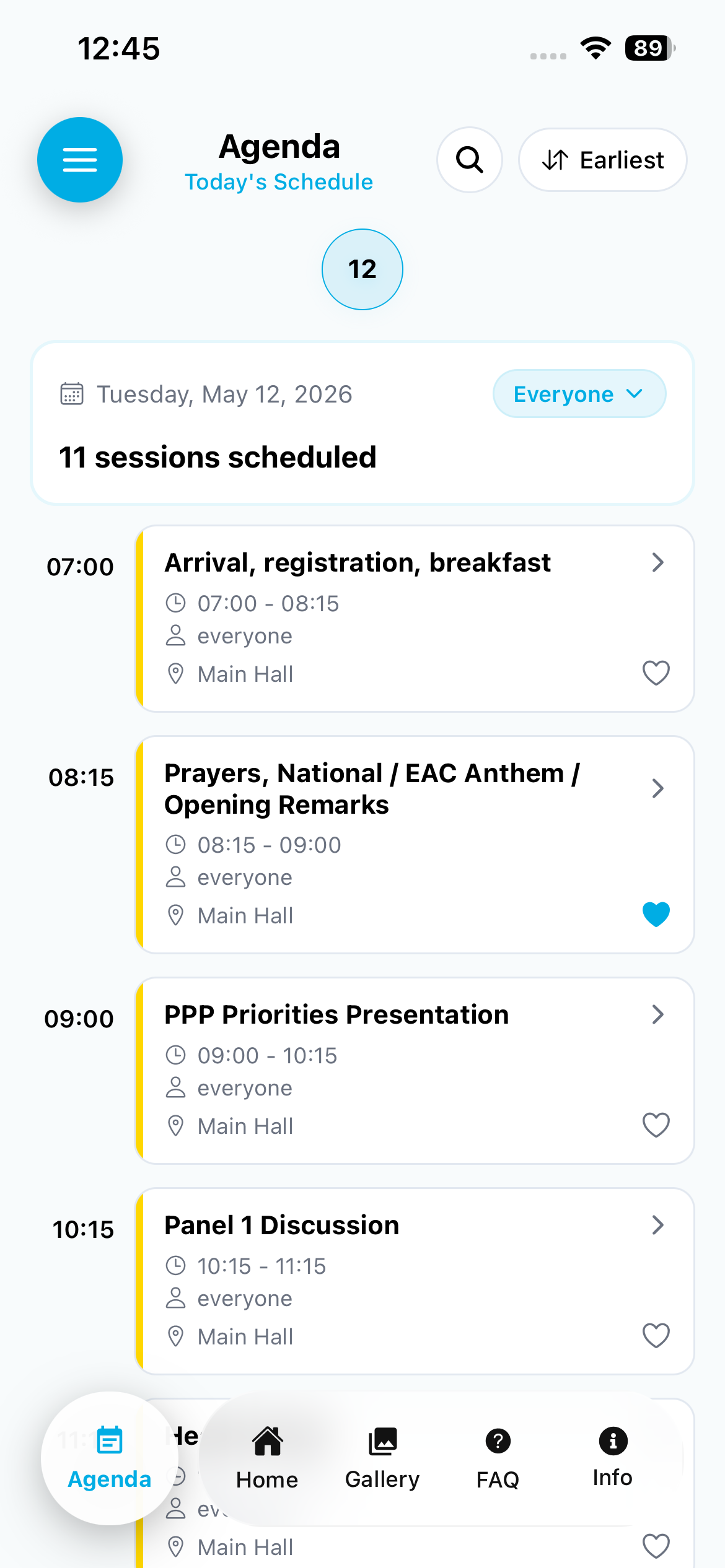This screenshot has width=725, height=1568.
Task: Favorite the PPP Priorities Presentation session
Action: (656, 1125)
